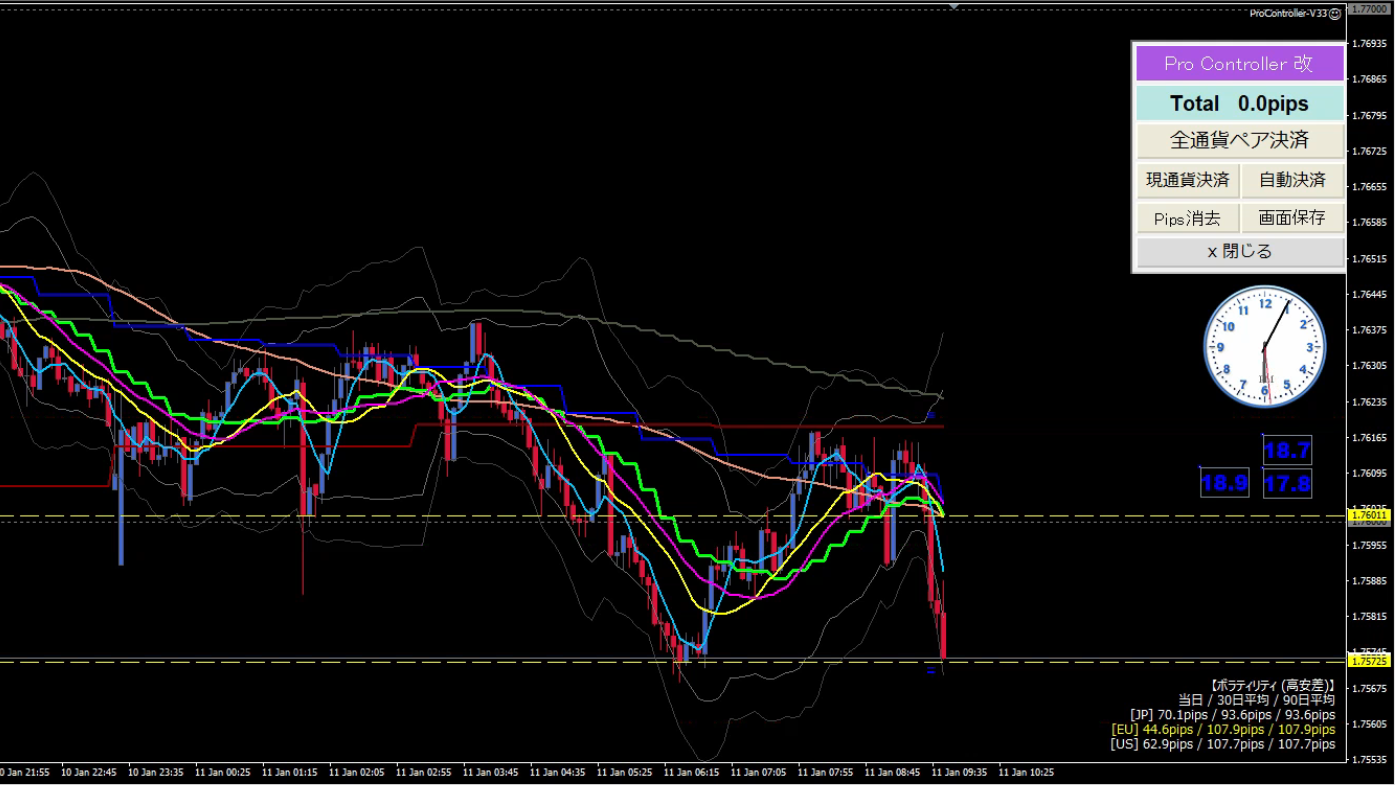The image size is (1395, 785).
Task: Save the screen with 画面保存
Action: click(x=1292, y=218)
